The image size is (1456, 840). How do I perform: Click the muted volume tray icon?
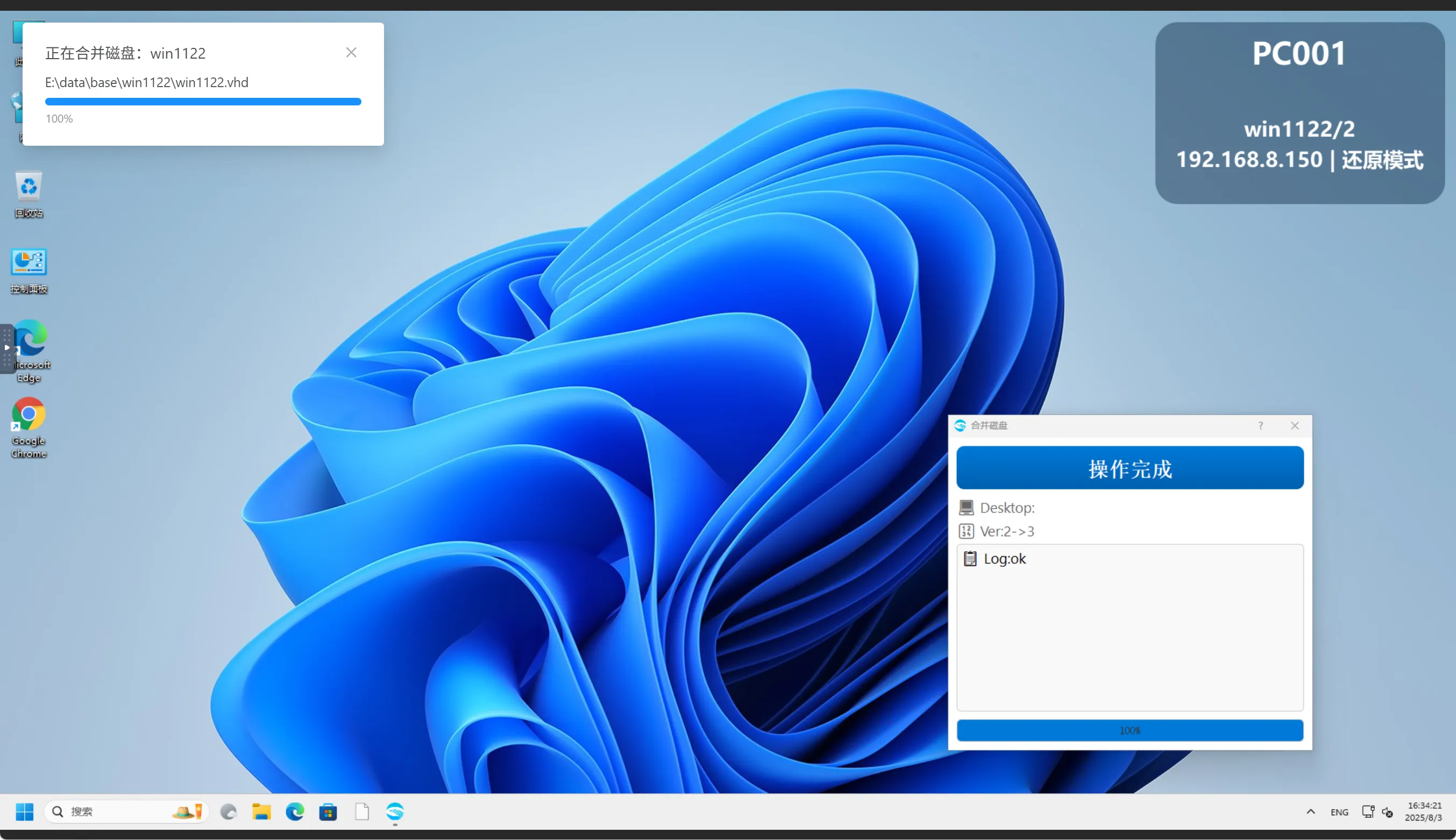(x=1387, y=813)
